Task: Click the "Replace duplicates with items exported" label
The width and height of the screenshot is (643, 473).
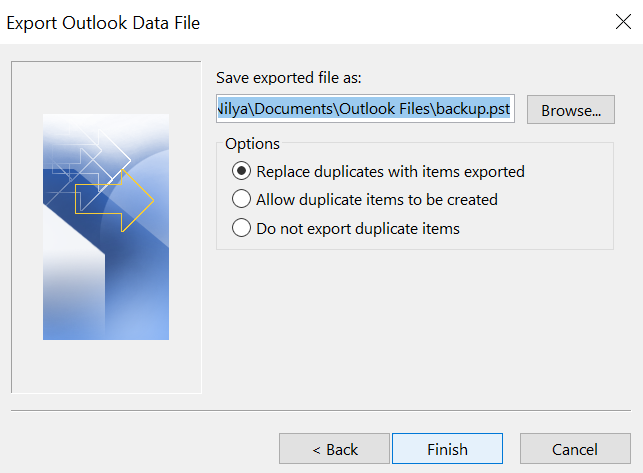Action: [390, 171]
